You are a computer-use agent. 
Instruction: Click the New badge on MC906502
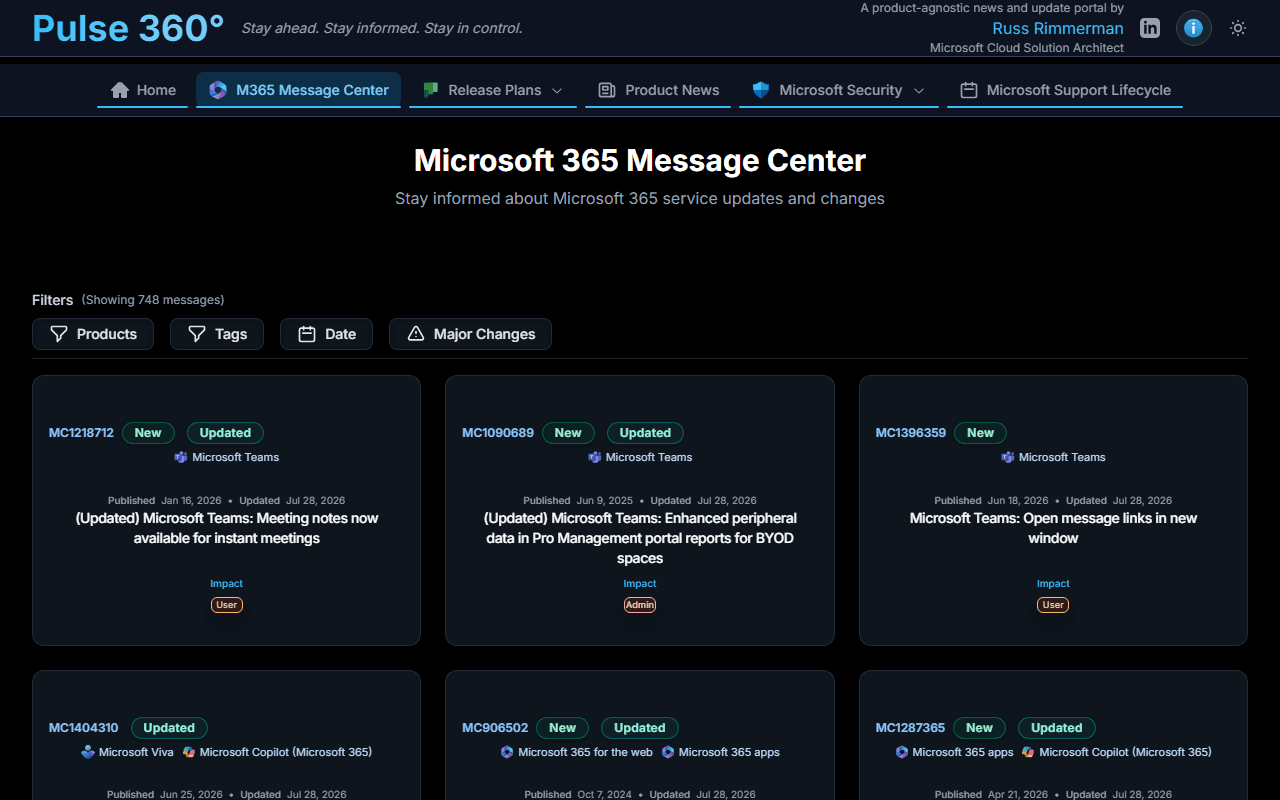562,728
